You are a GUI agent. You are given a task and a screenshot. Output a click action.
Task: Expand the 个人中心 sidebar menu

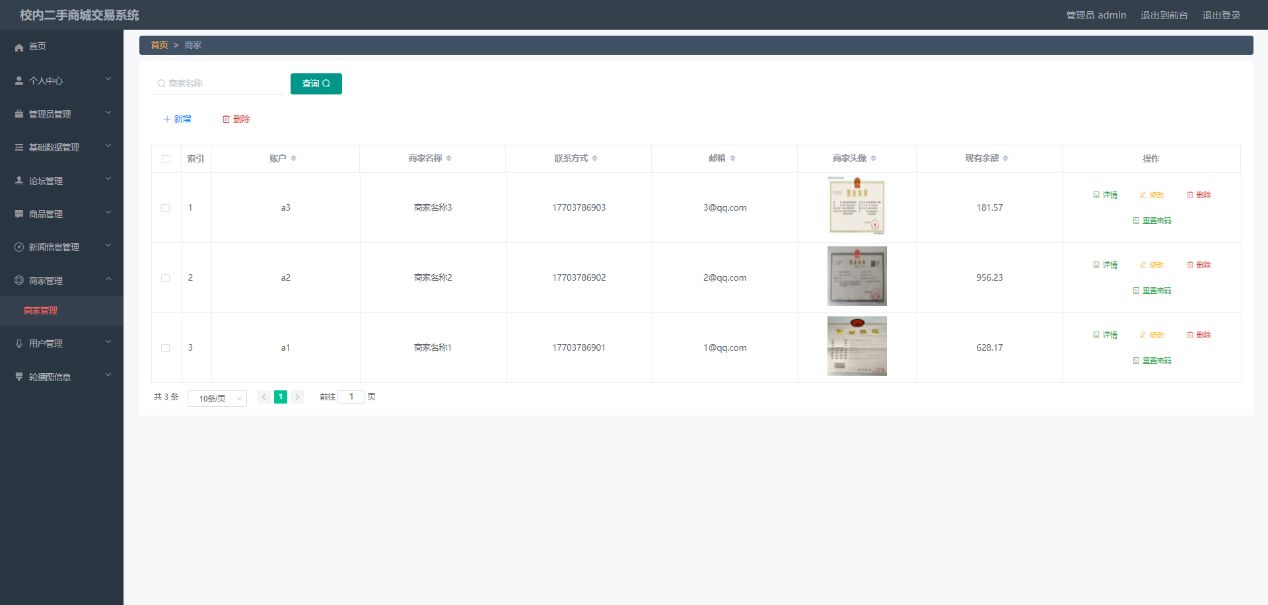(x=61, y=80)
